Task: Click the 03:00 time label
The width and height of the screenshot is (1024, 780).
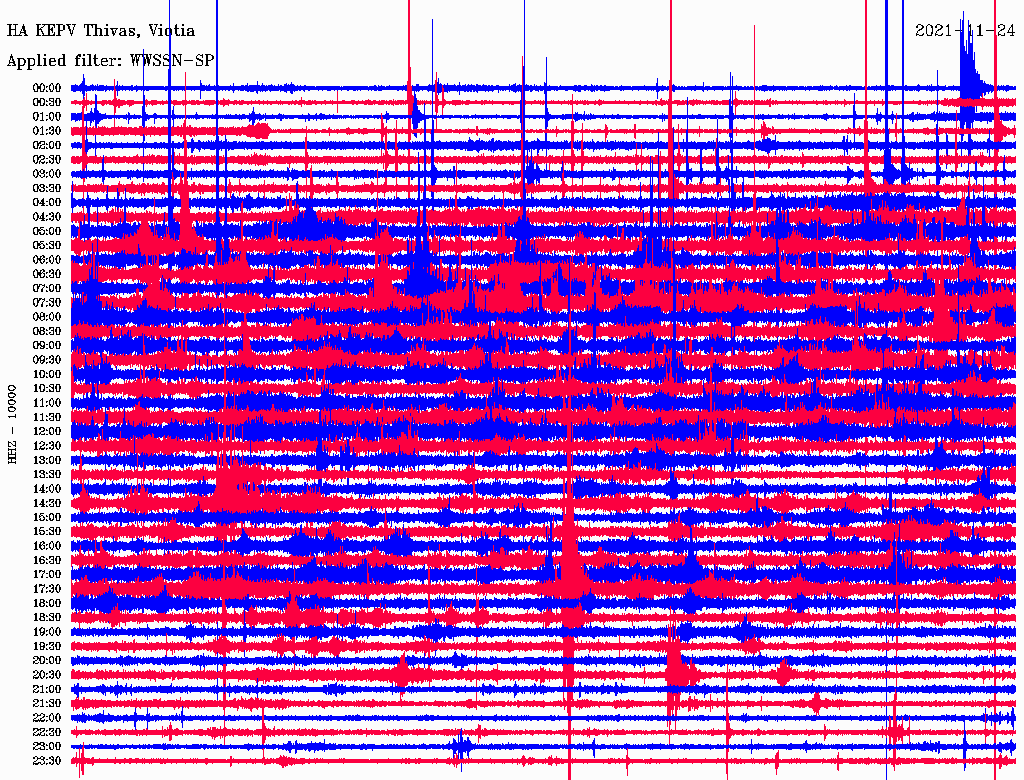Action: point(47,174)
